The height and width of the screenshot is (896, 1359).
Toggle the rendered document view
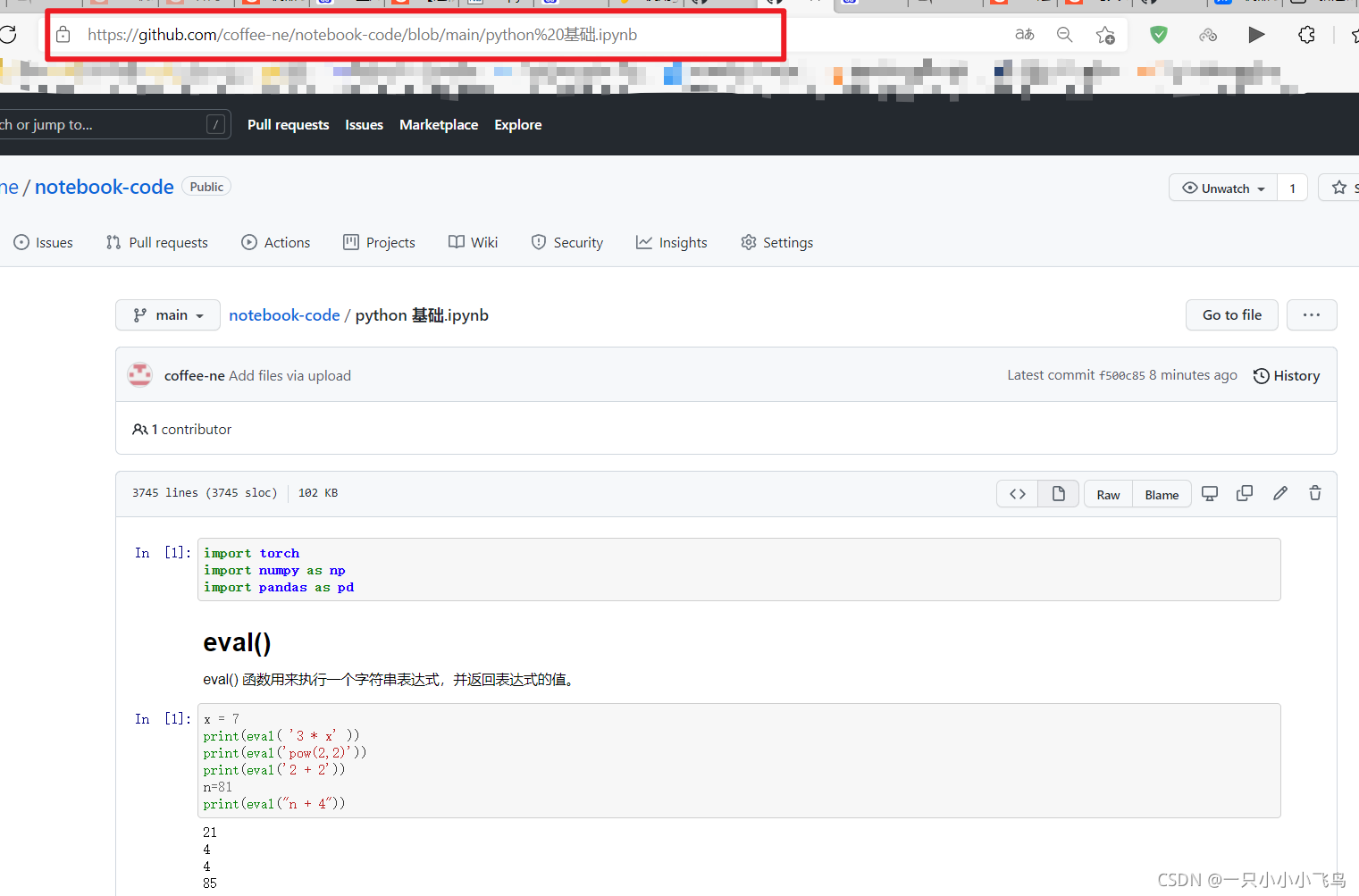click(1058, 493)
